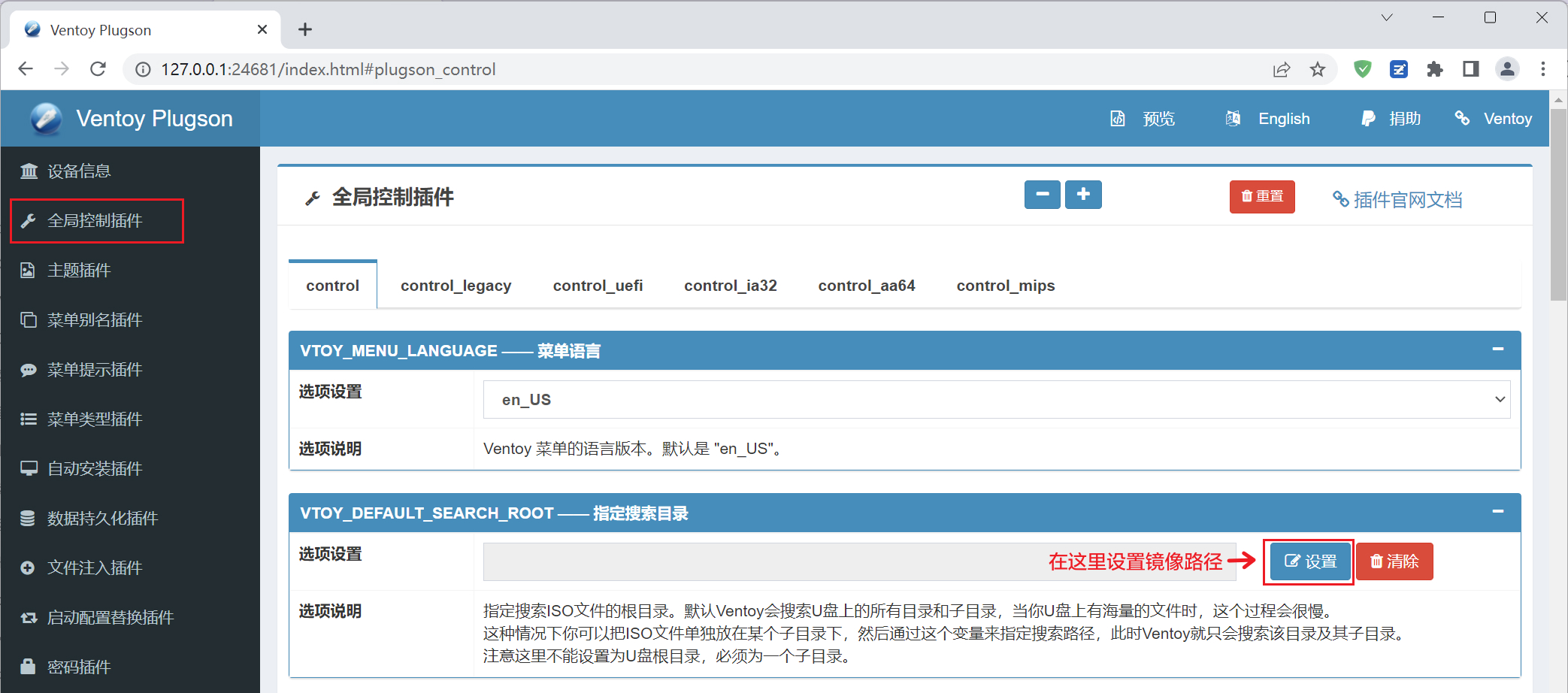The image size is (1568, 693).
Task: Share this page icon
Action: pos(1282,70)
